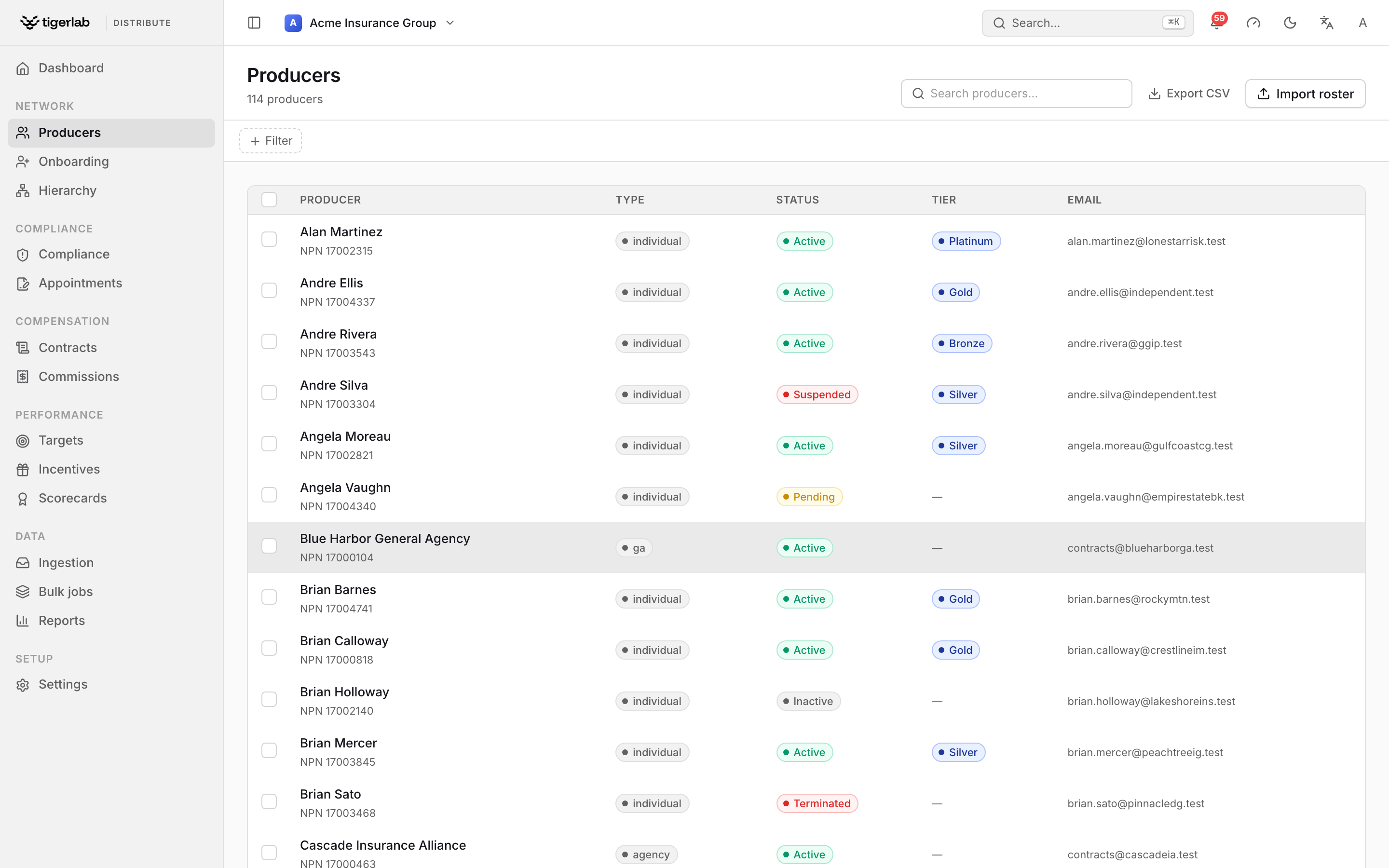
Task: Click the Platinum tier badge
Action: tap(966, 241)
